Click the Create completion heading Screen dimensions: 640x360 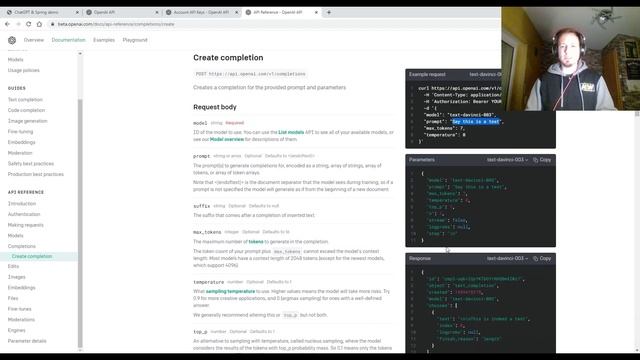(x=228, y=58)
